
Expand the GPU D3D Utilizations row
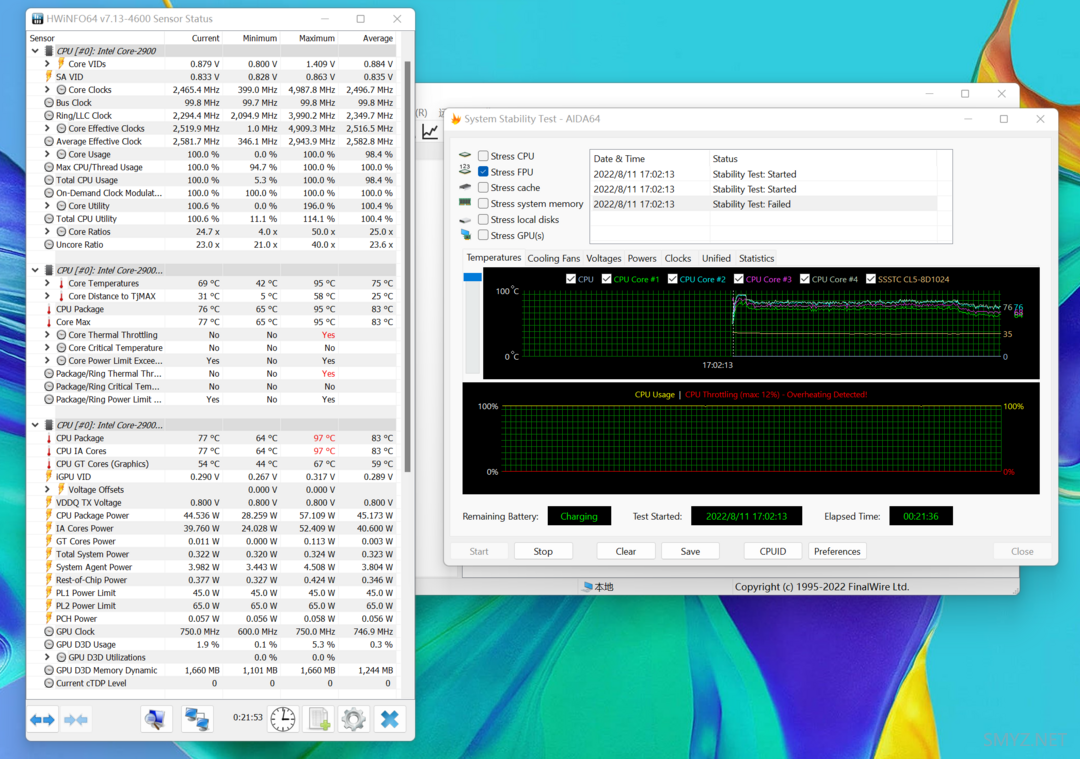click(48, 657)
